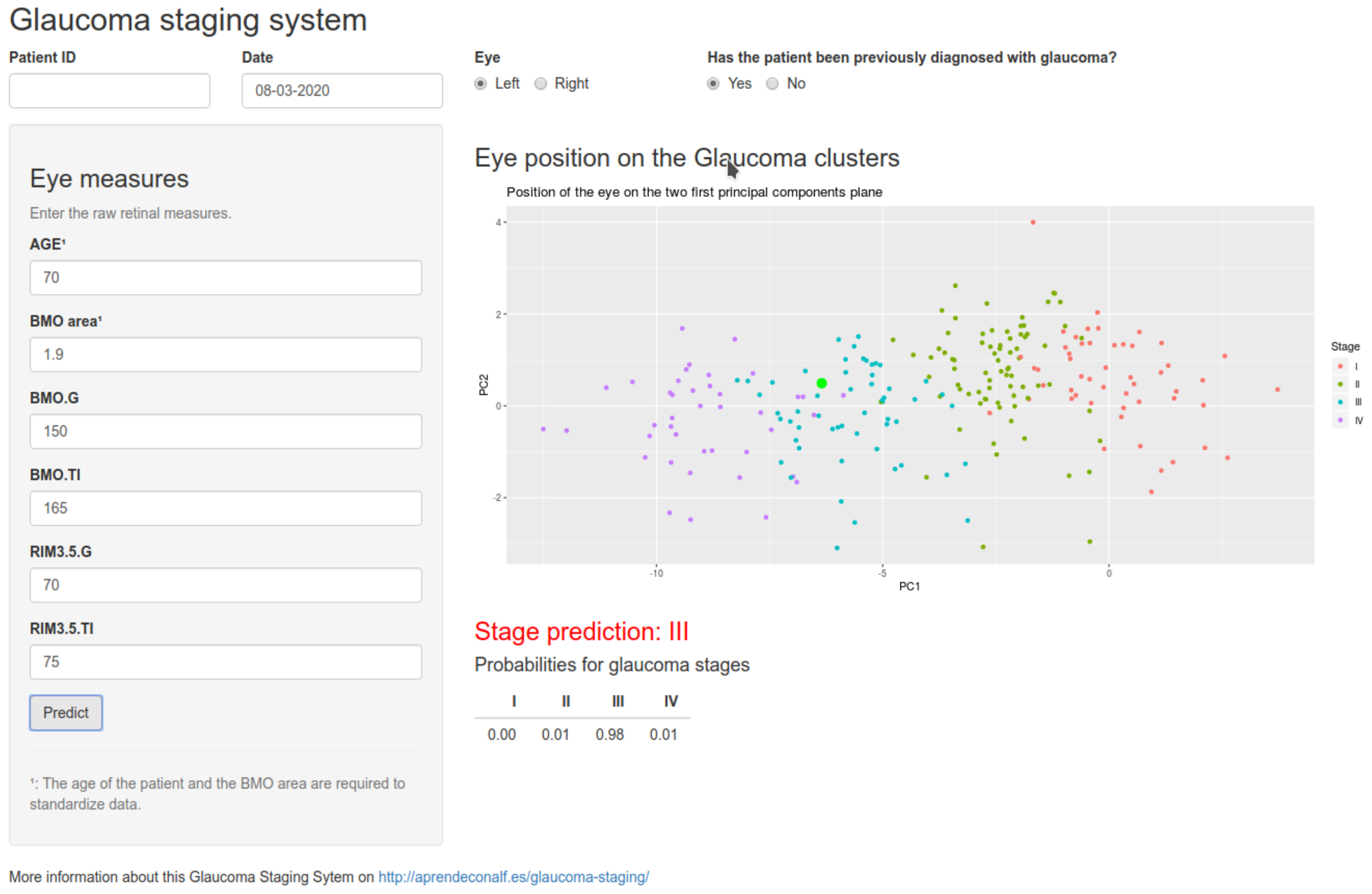Click the BMO.G input field

225,431
